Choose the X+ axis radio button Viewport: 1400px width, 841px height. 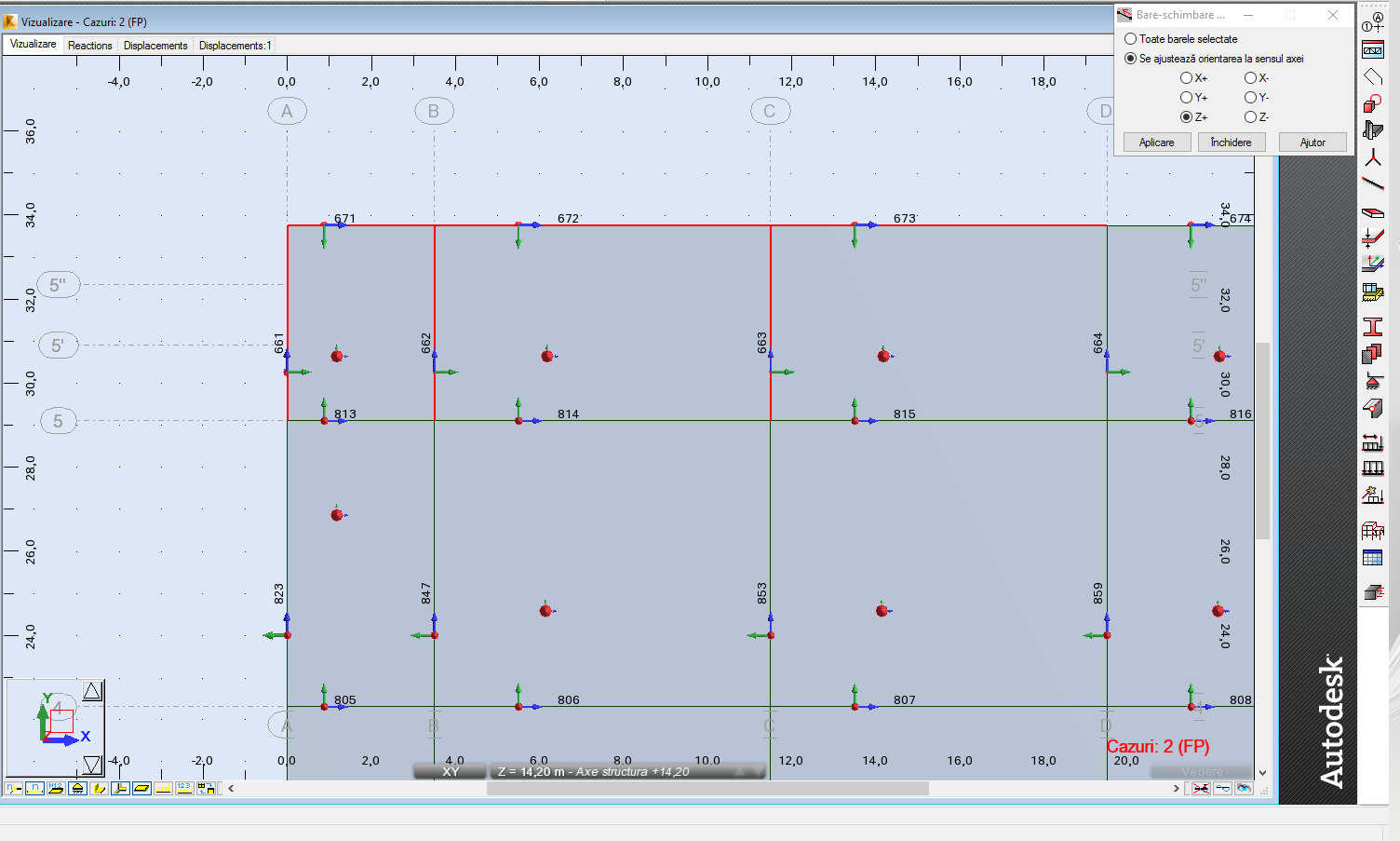click(1186, 78)
